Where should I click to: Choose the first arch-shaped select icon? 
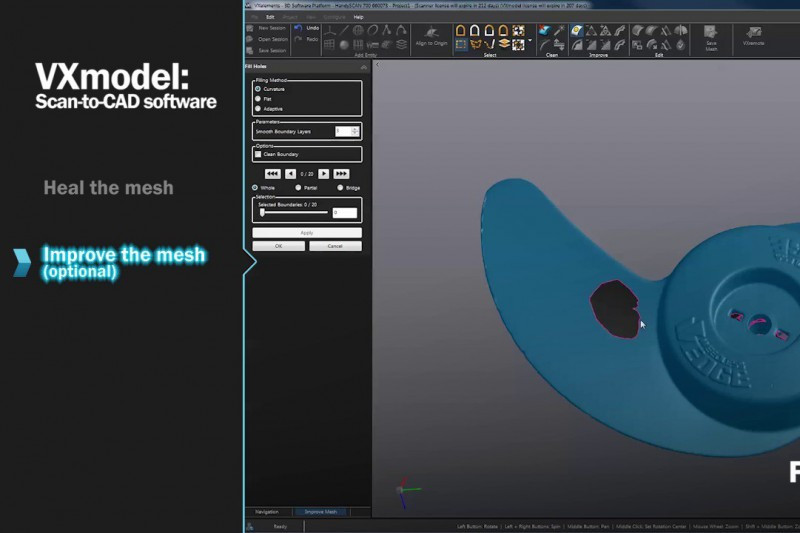click(x=461, y=31)
